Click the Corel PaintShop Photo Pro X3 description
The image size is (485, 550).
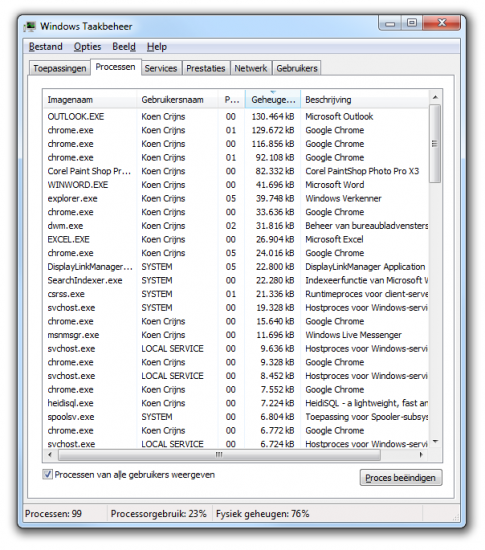click(x=362, y=171)
